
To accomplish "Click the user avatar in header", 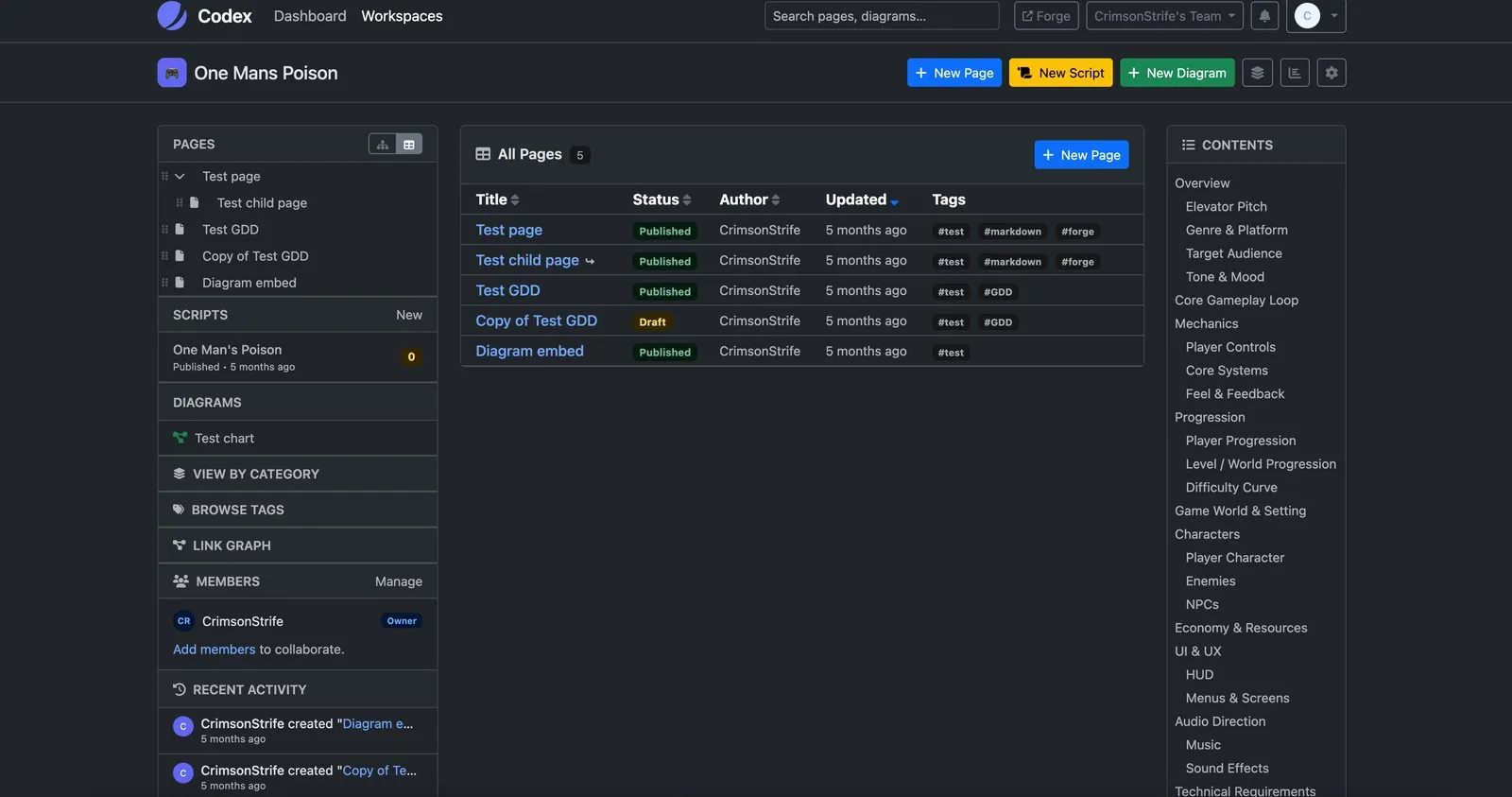I will coord(1307,16).
